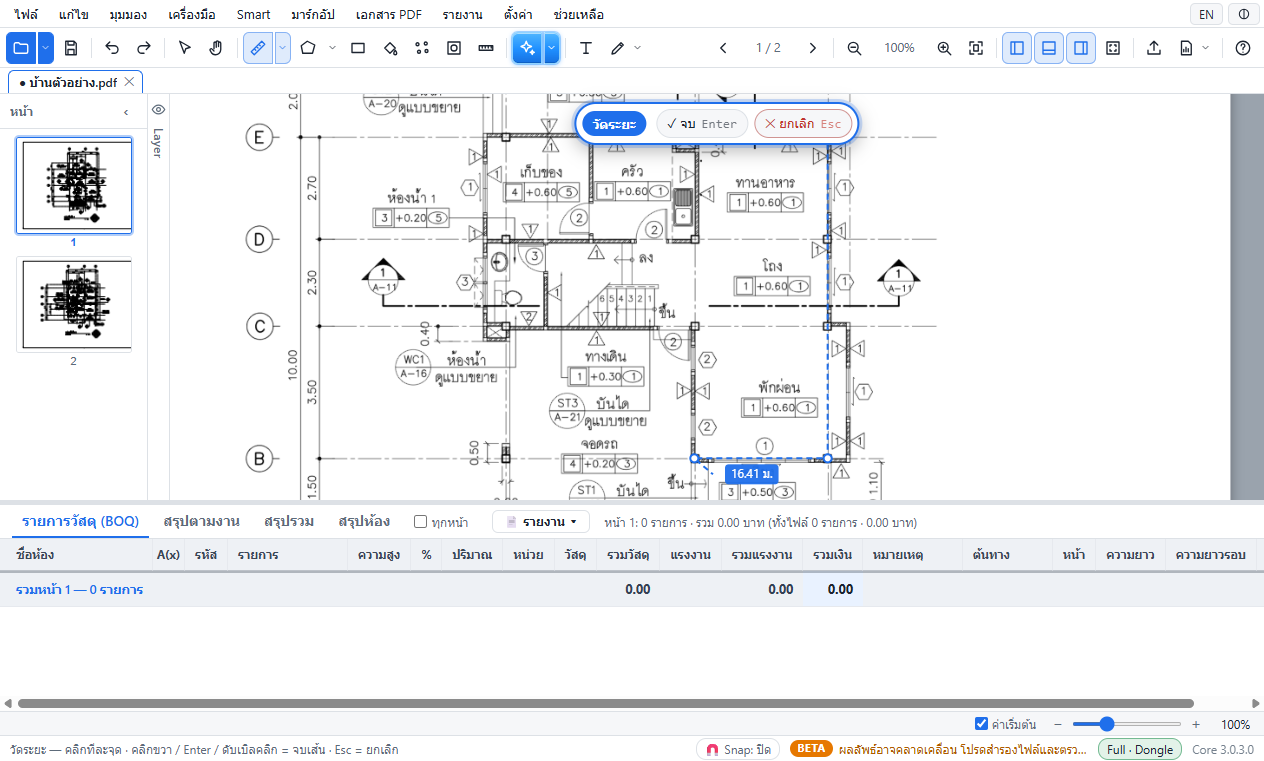
Task: Select the text annotation tool
Action: [586, 48]
